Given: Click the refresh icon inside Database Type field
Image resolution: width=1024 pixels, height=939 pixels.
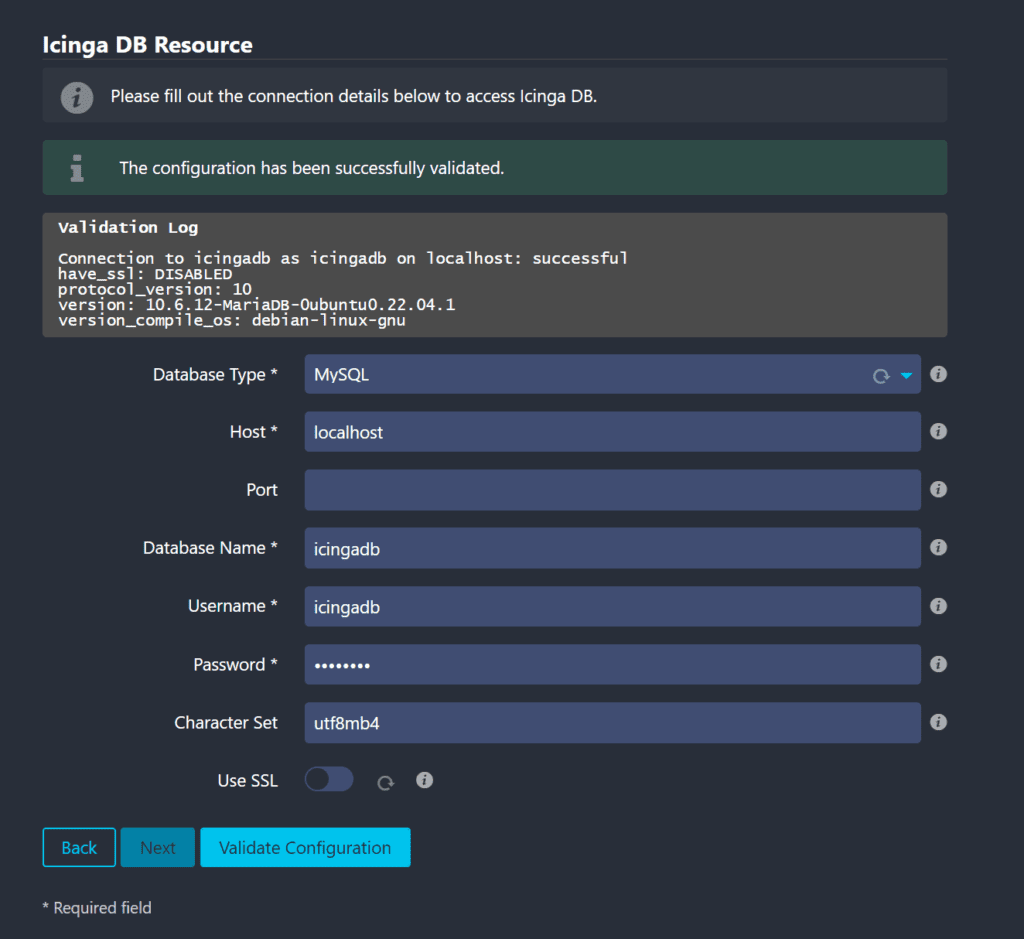Looking at the screenshot, I should click(881, 376).
